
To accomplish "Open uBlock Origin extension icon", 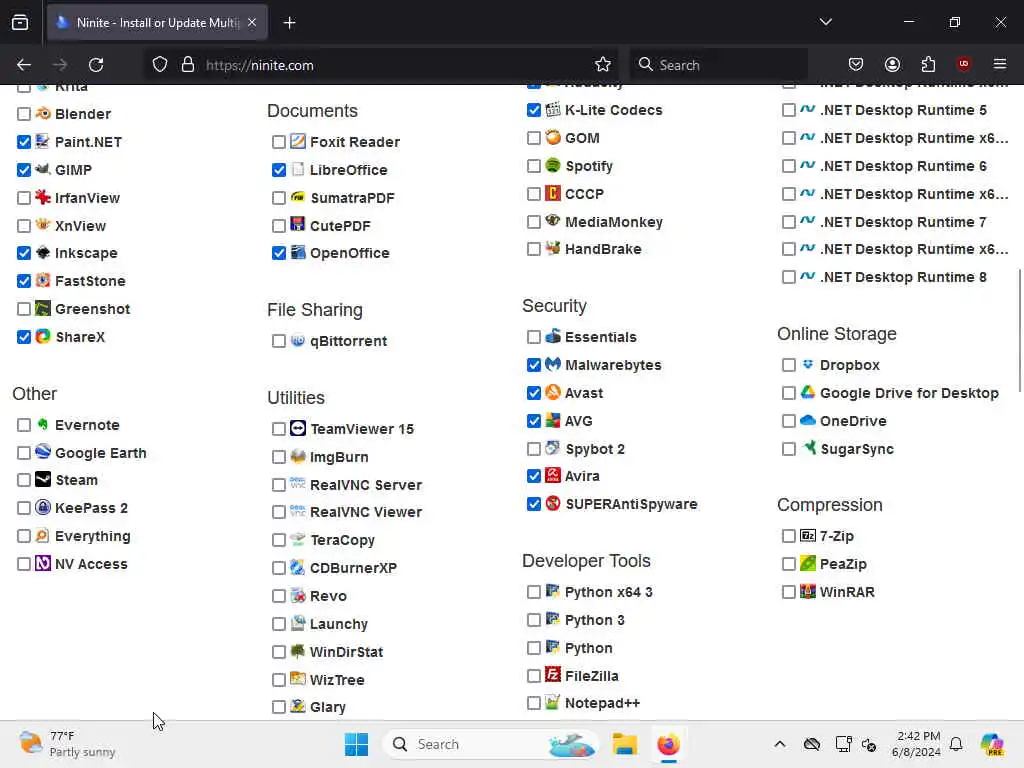I will 963,64.
